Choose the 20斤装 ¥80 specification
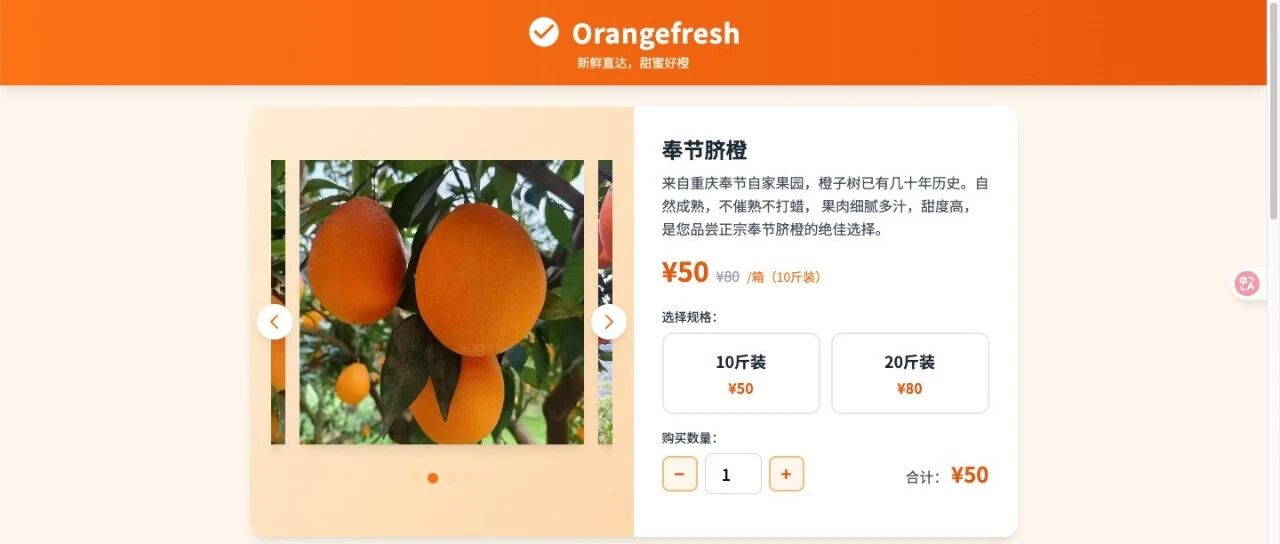The width and height of the screenshot is (1280, 544). pyautogui.click(x=910, y=373)
